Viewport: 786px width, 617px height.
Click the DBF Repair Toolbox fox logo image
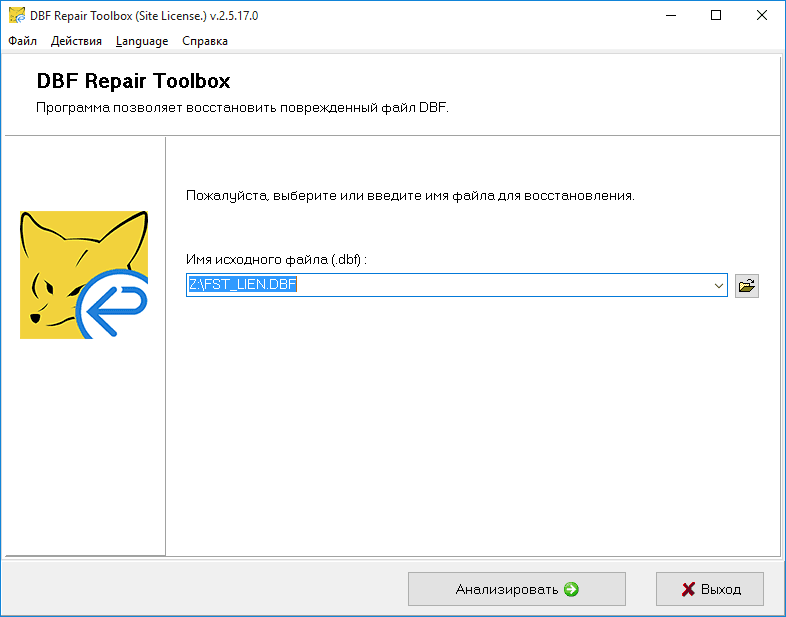84,275
